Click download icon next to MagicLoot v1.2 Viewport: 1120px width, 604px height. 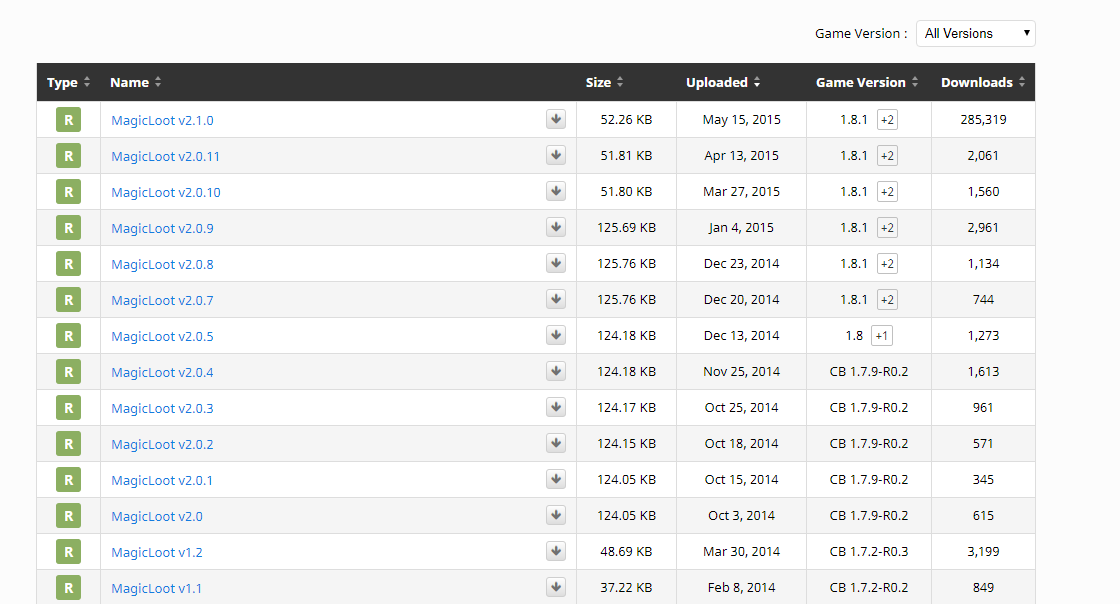coord(556,552)
